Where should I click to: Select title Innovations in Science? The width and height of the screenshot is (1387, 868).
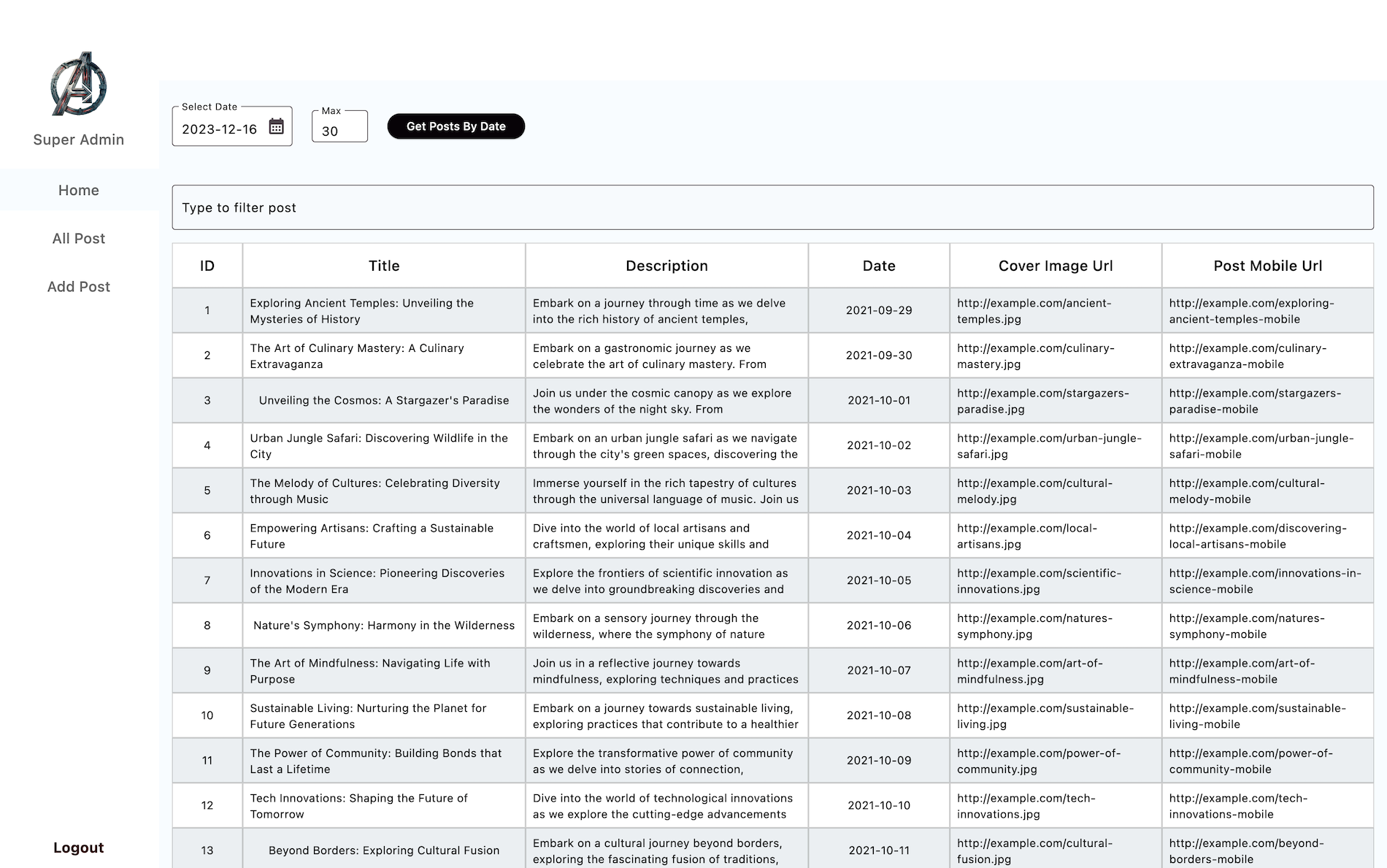(x=377, y=581)
